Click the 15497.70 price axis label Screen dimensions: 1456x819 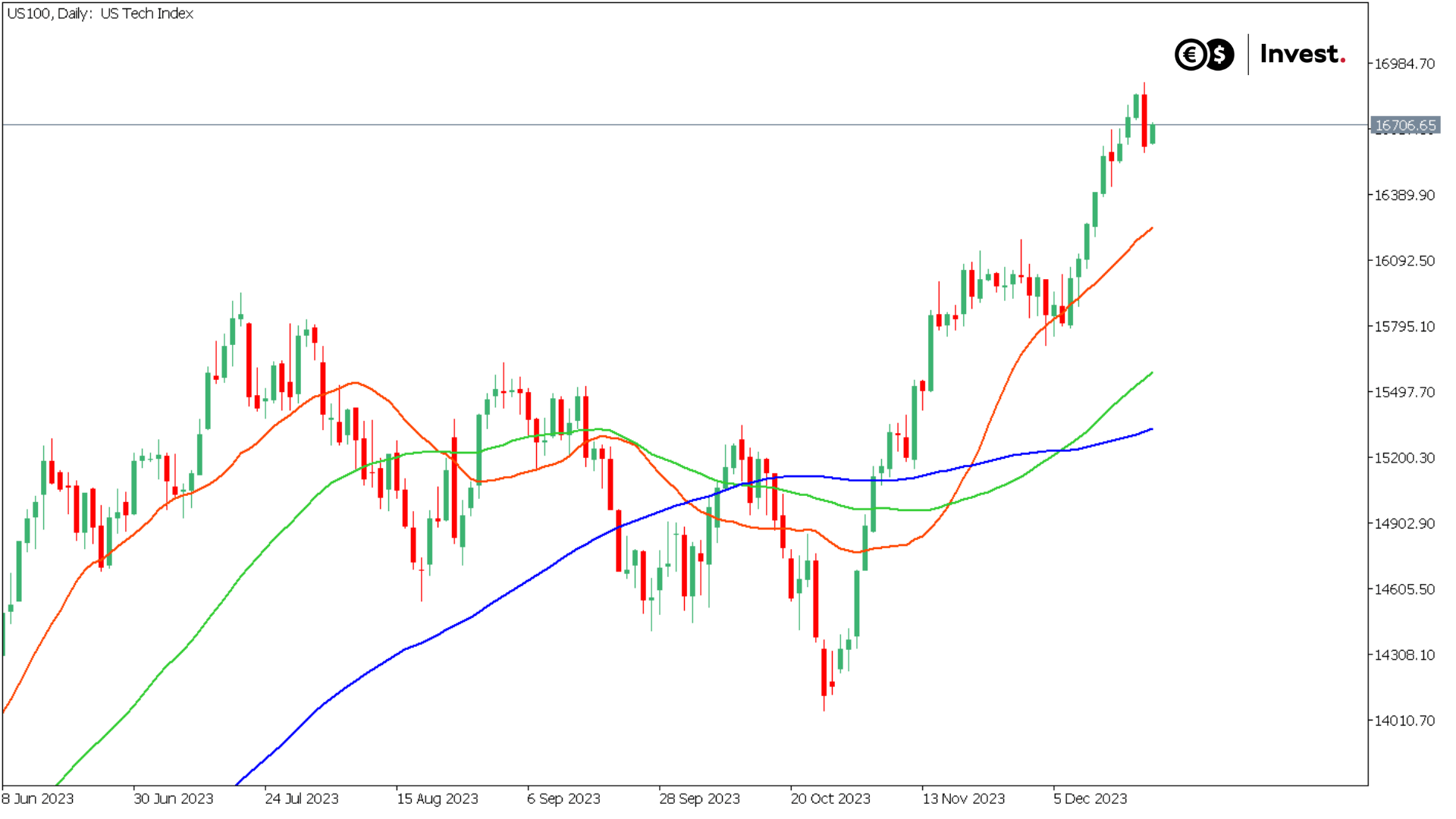coord(1404,392)
